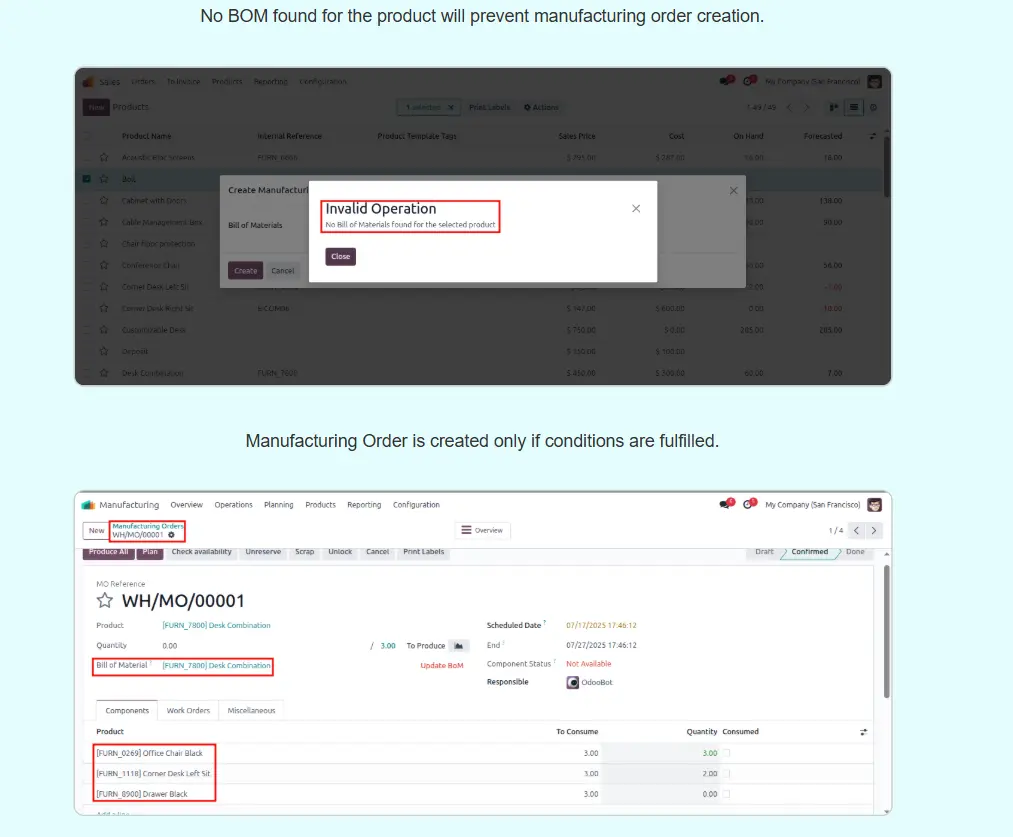Open column options toggle in components table
1013x837 pixels.
pos(863,732)
